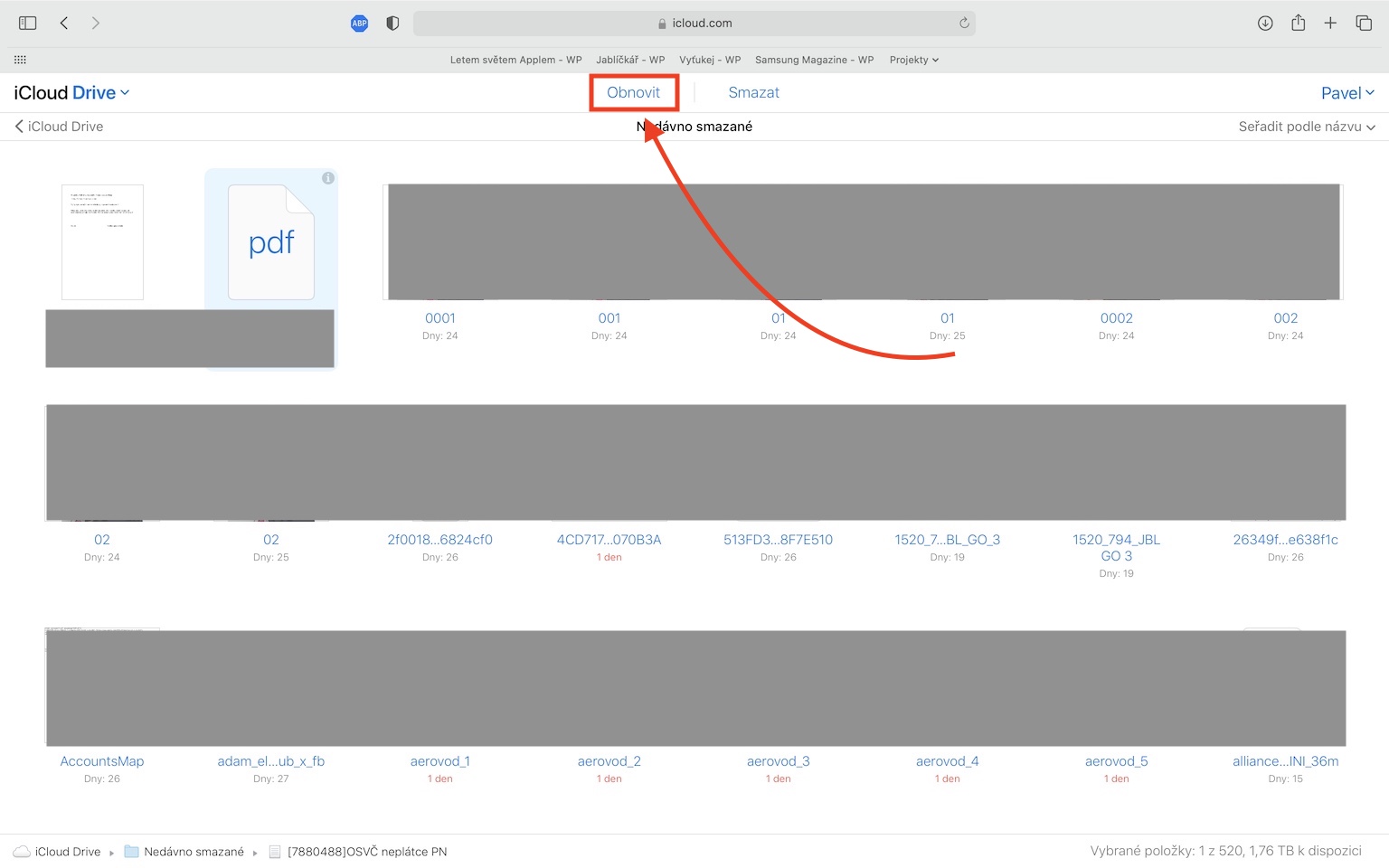Select the file adam_el...ub_x_fb
1389x868 pixels.
[271, 761]
